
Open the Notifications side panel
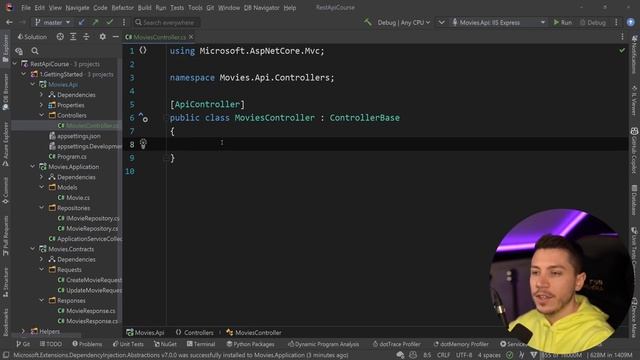pos(634,54)
